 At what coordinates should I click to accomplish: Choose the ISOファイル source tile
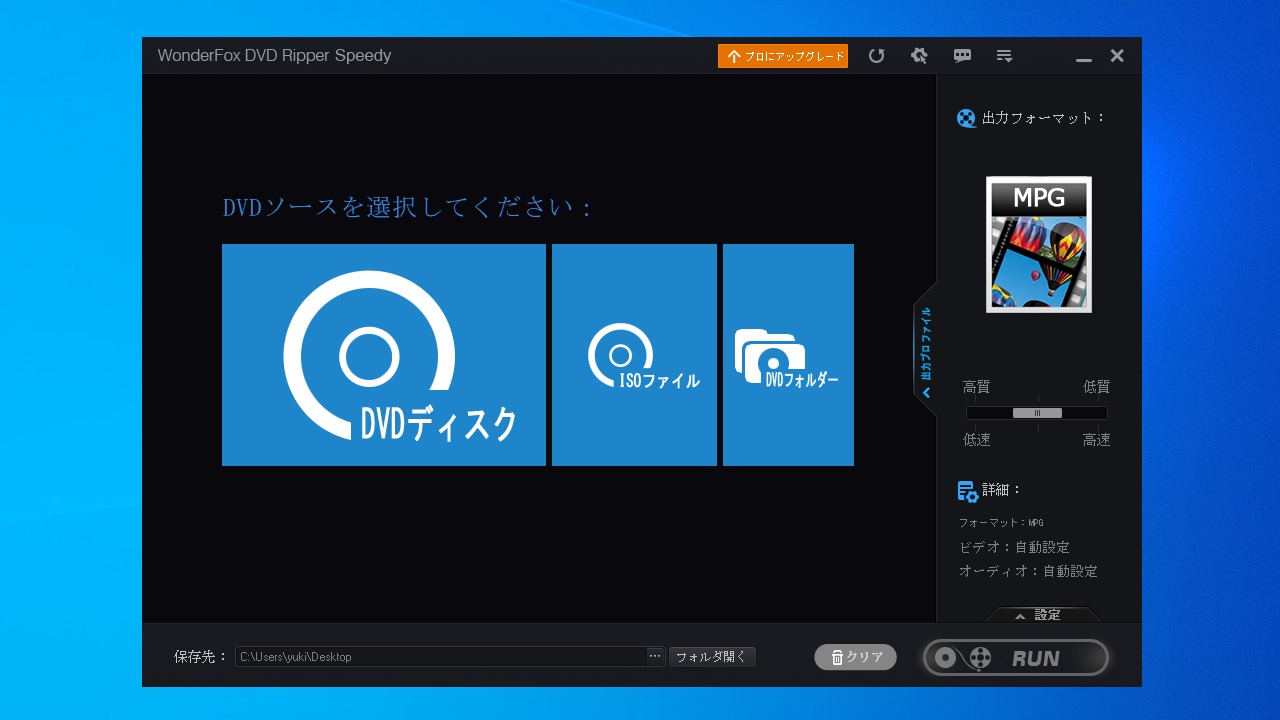[x=634, y=355]
